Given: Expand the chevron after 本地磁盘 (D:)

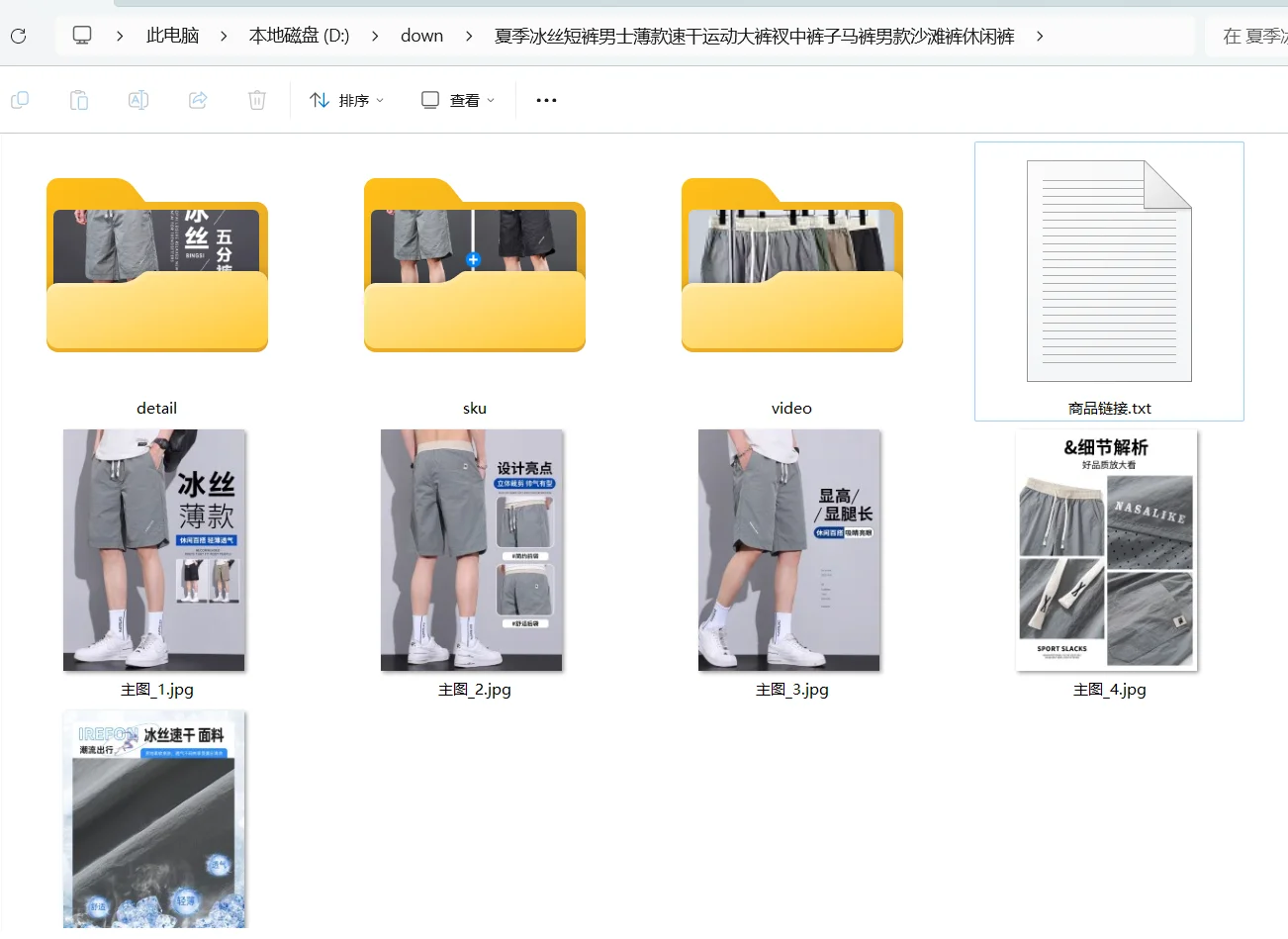Looking at the screenshot, I should click(x=374, y=36).
